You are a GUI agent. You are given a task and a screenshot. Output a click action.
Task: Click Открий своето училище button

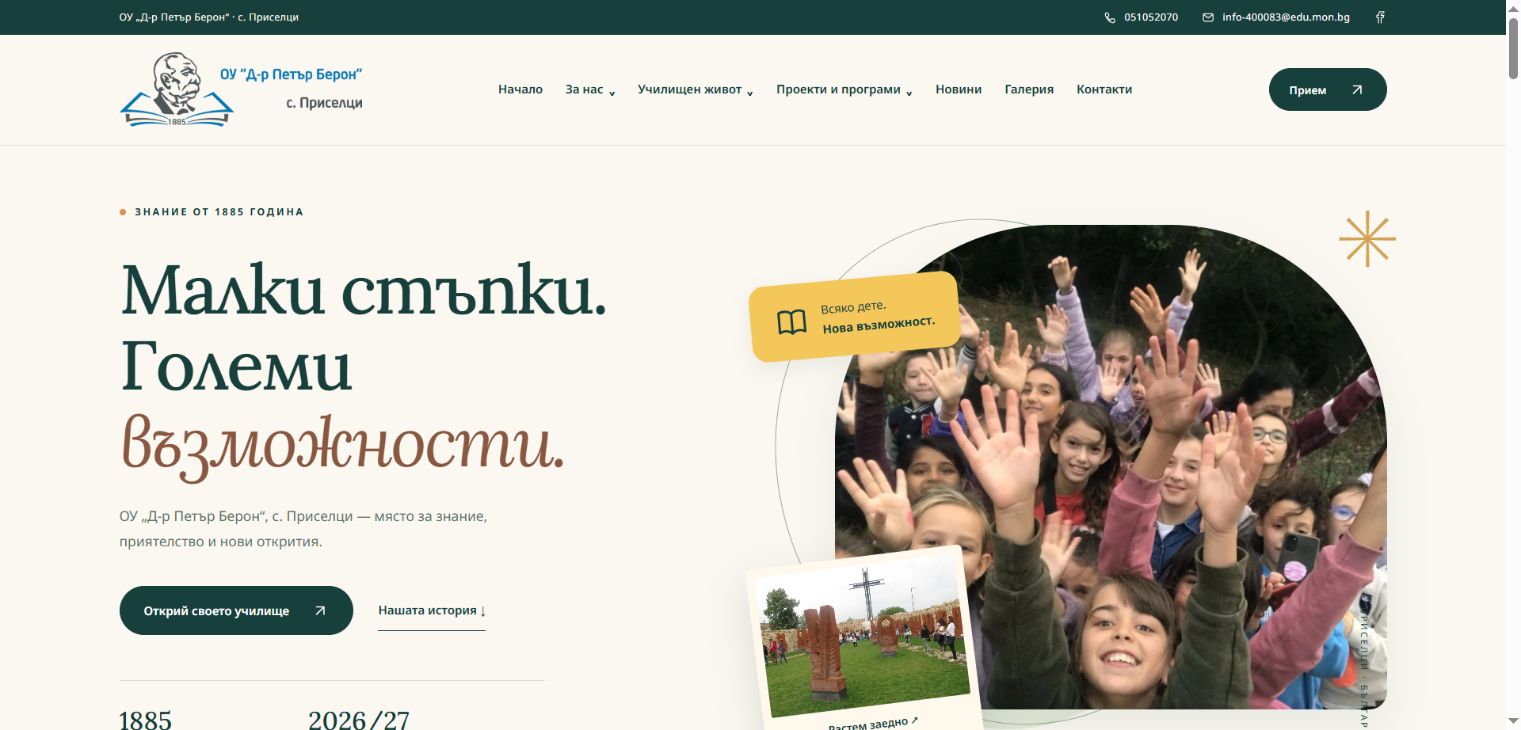tap(236, 610)
